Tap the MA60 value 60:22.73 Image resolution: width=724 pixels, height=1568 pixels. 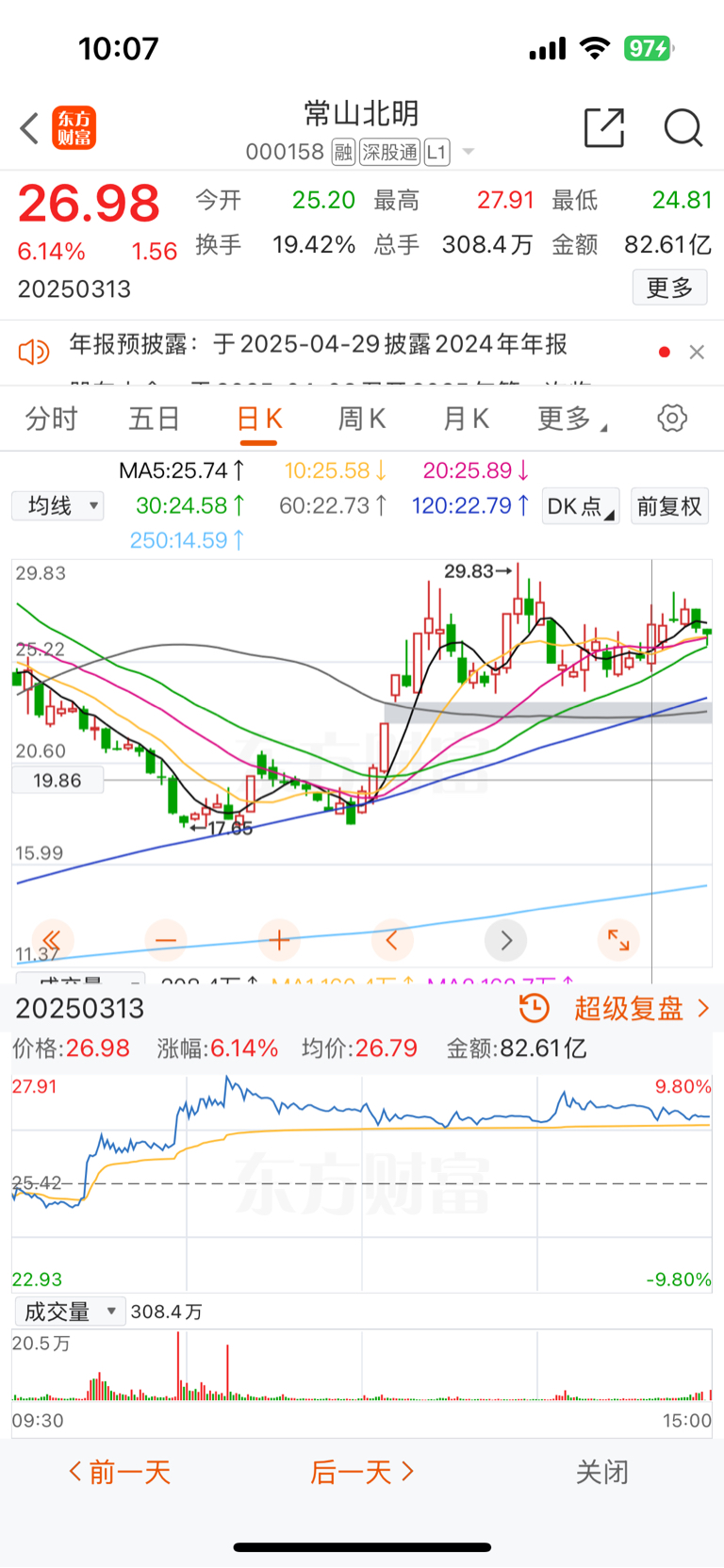[334, 505]
